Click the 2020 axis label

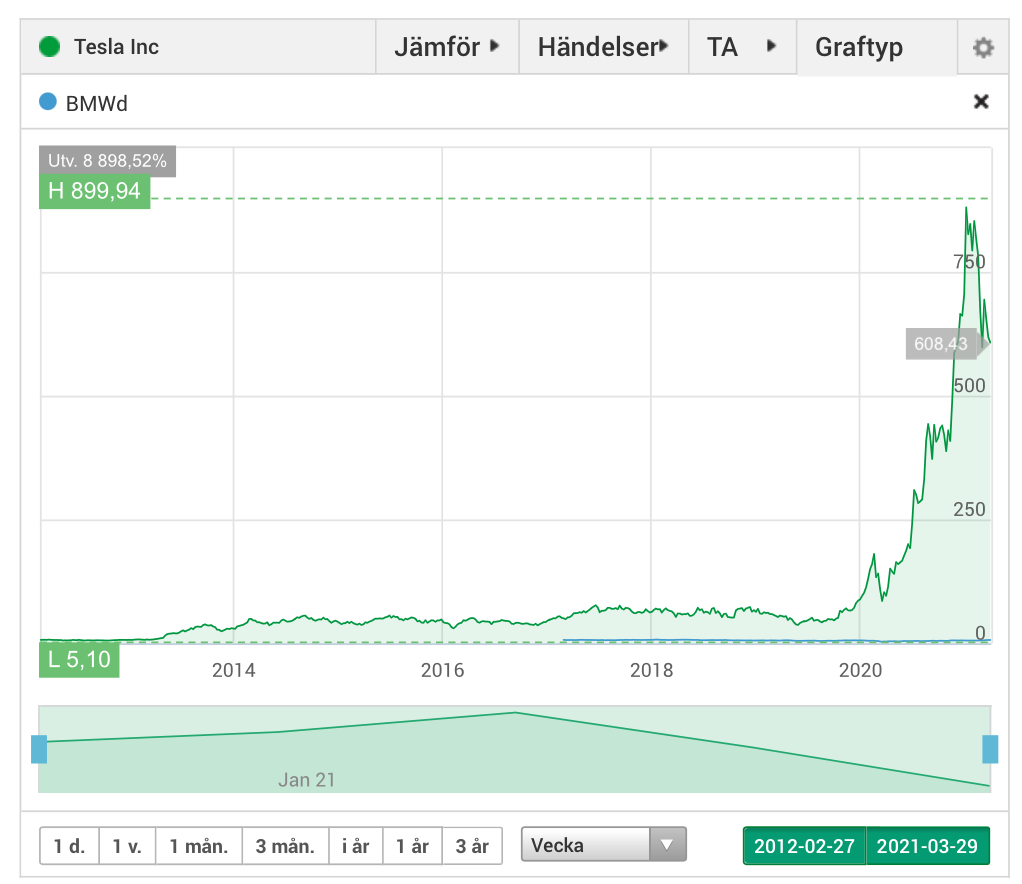click(x=860, y=670)
